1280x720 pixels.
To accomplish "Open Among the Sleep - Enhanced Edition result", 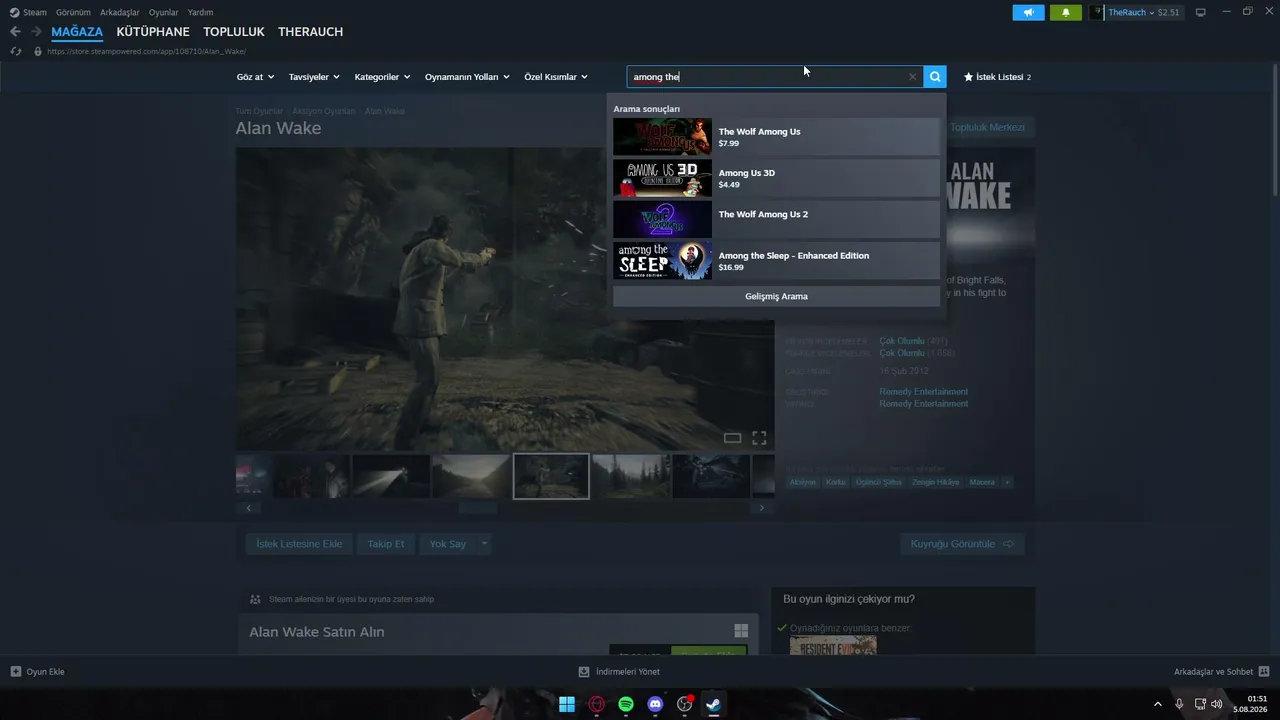I will (776, 261).
